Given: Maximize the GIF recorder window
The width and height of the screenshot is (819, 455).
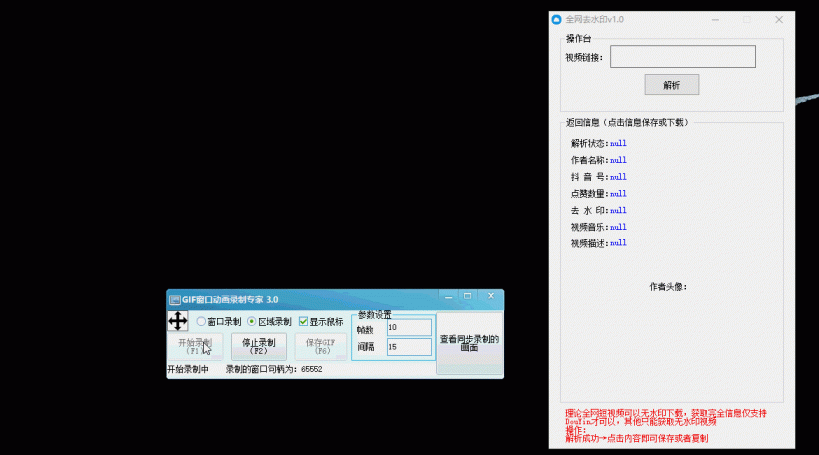Looking at the screenshot, I should tap(467, 296).
